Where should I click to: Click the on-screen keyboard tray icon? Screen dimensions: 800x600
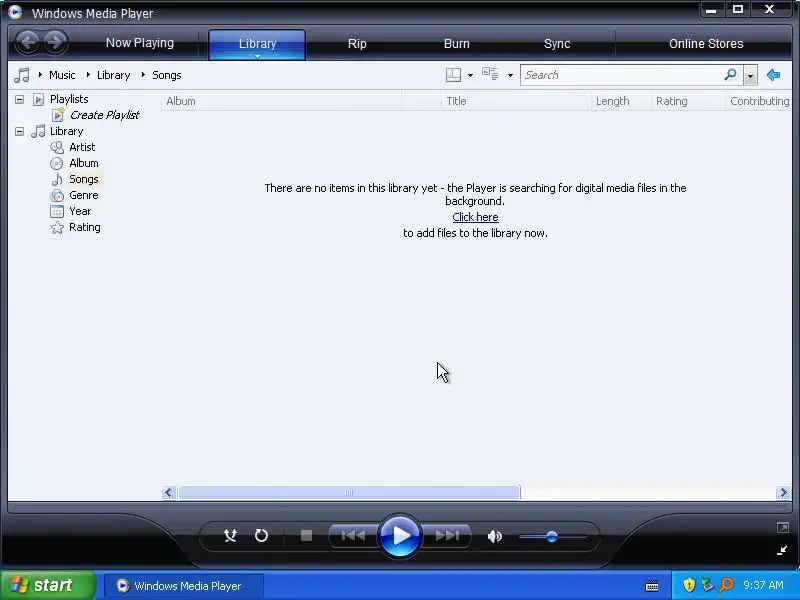click(x=652, y=585)
